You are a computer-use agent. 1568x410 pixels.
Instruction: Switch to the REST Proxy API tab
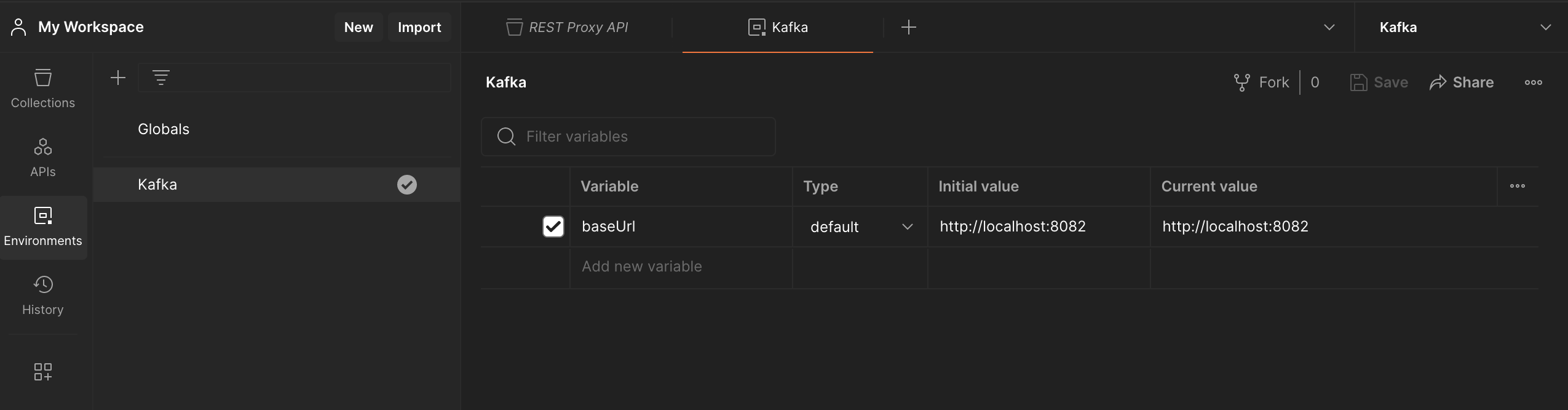[x=566, y=27]
